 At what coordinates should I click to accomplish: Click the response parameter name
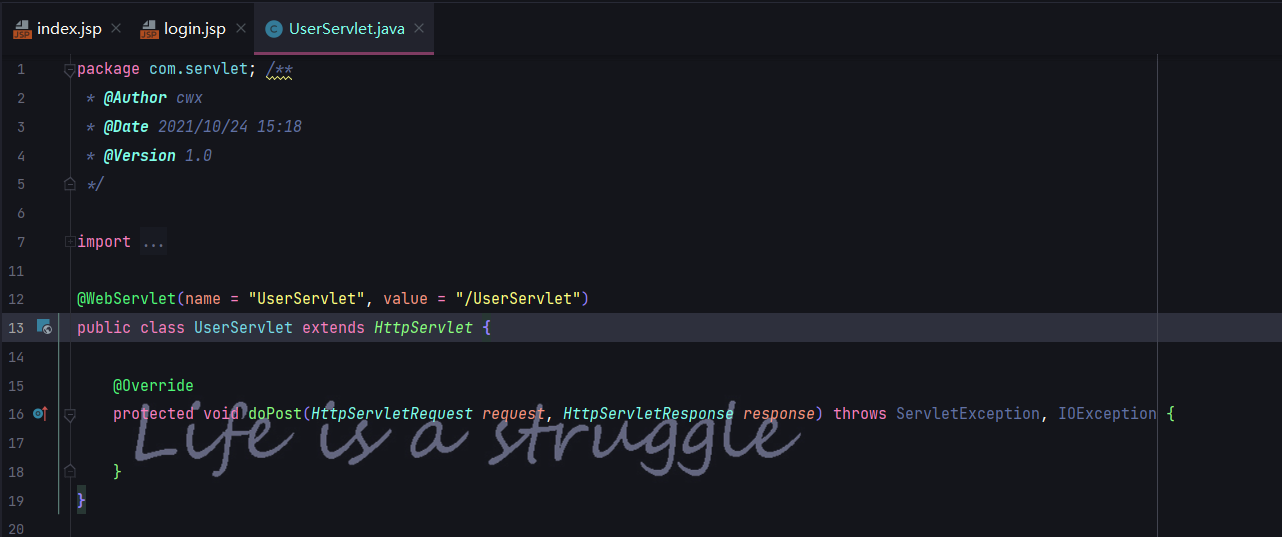[x=781, y=413]
